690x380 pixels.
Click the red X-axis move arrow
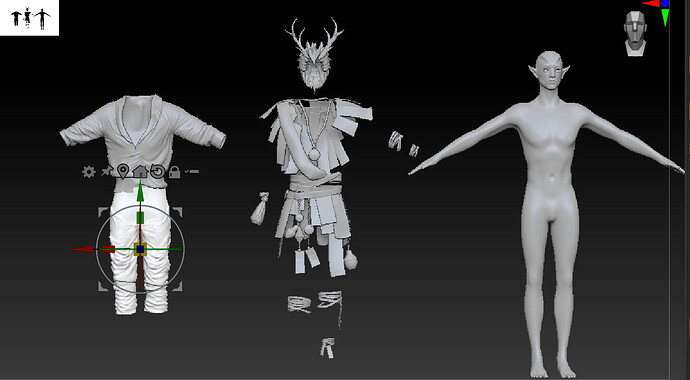83,249
